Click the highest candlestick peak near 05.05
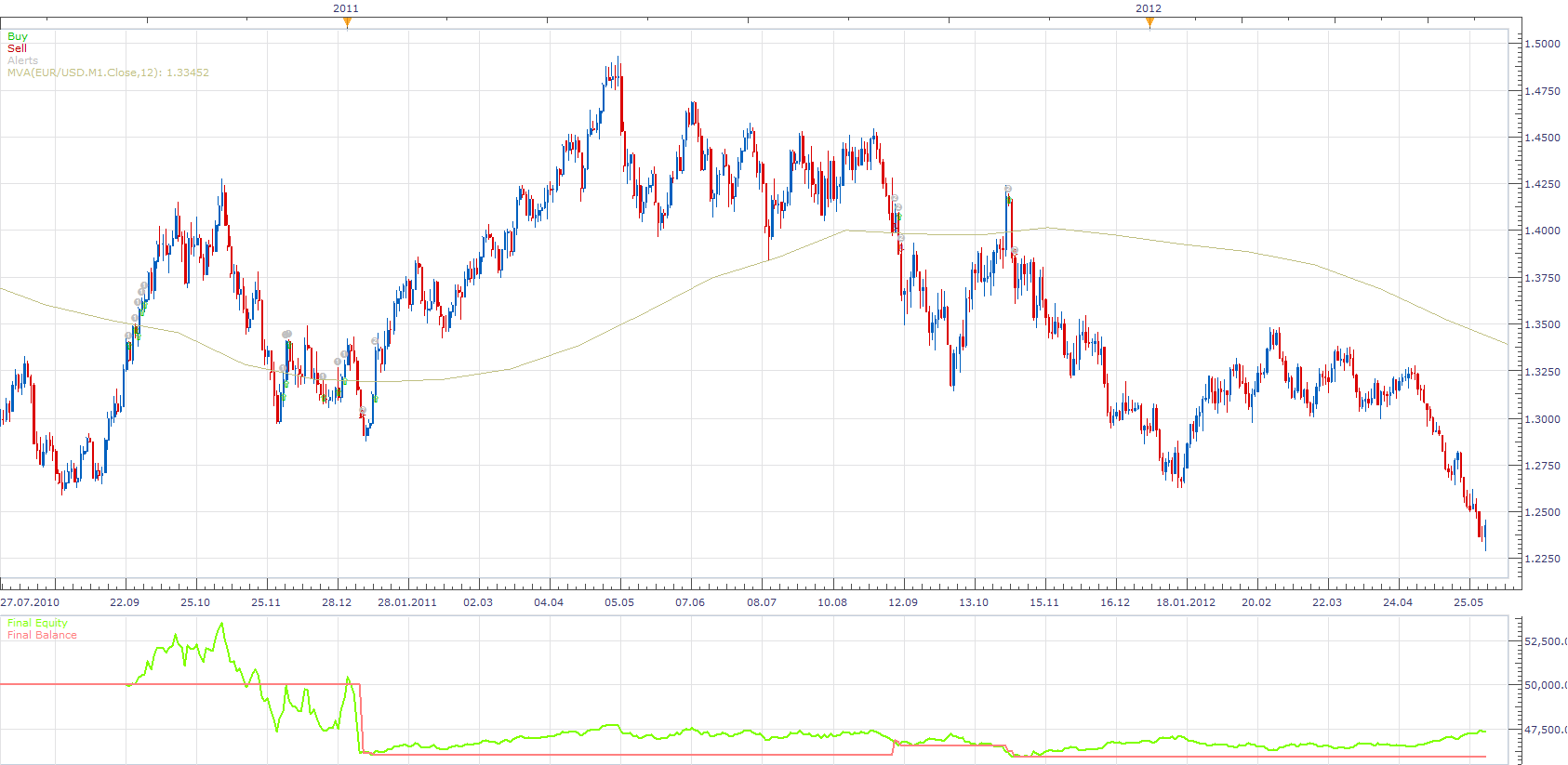The height and width of the screenshot is (765, 1568). pos(618,59)
